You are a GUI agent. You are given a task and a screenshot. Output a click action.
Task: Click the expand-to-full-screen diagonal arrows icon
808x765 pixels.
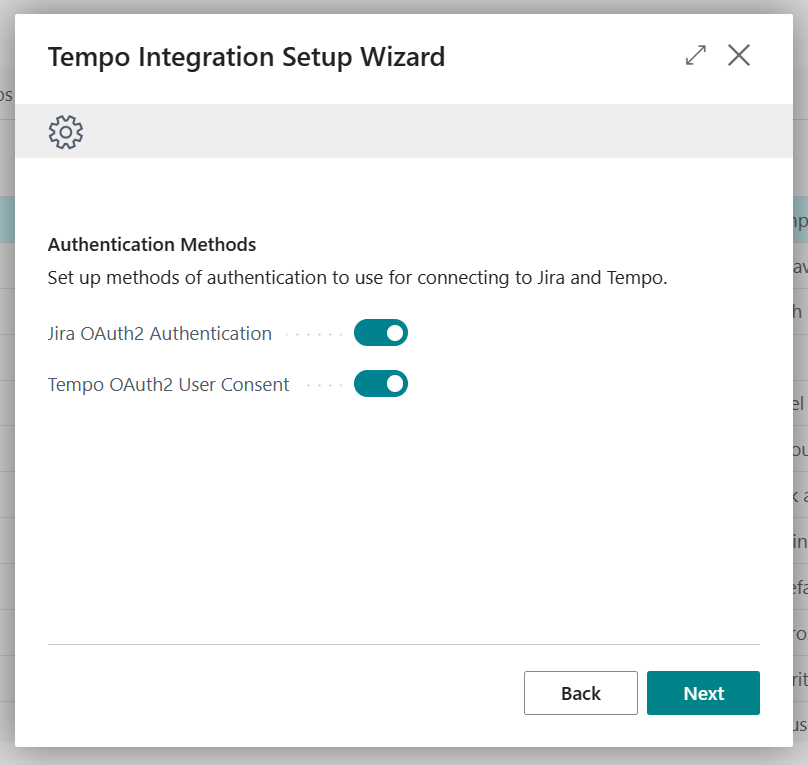coord(696,56)
